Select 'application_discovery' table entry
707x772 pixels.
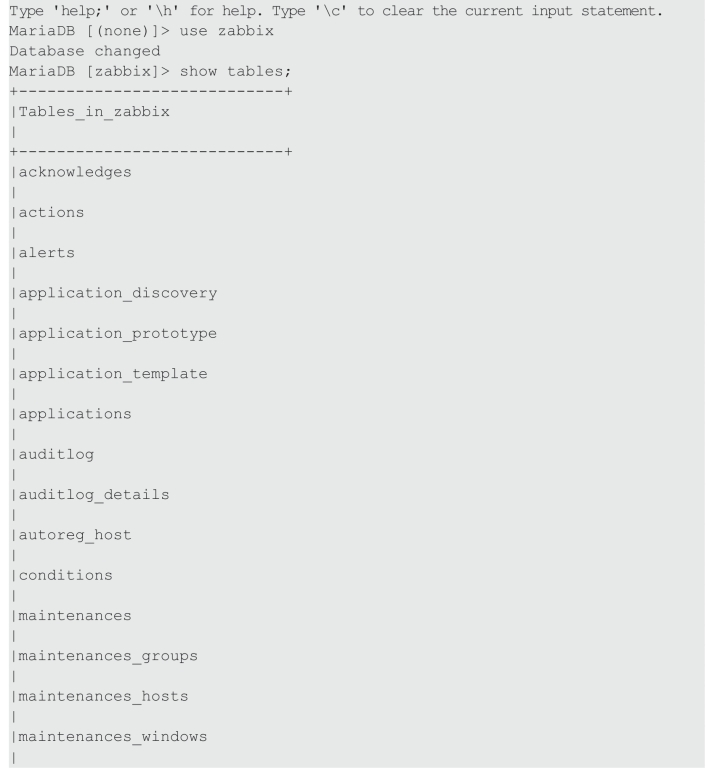[118, 294]
